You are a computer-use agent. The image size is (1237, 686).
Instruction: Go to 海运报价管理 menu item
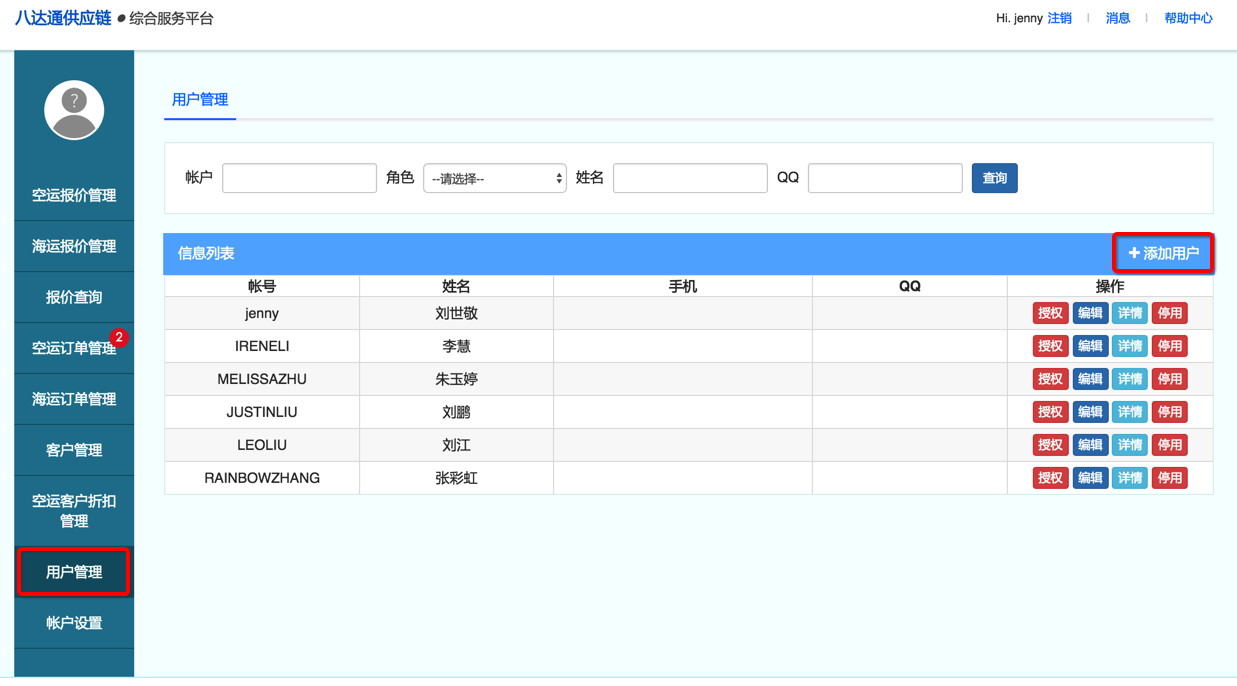coord(74,246)
